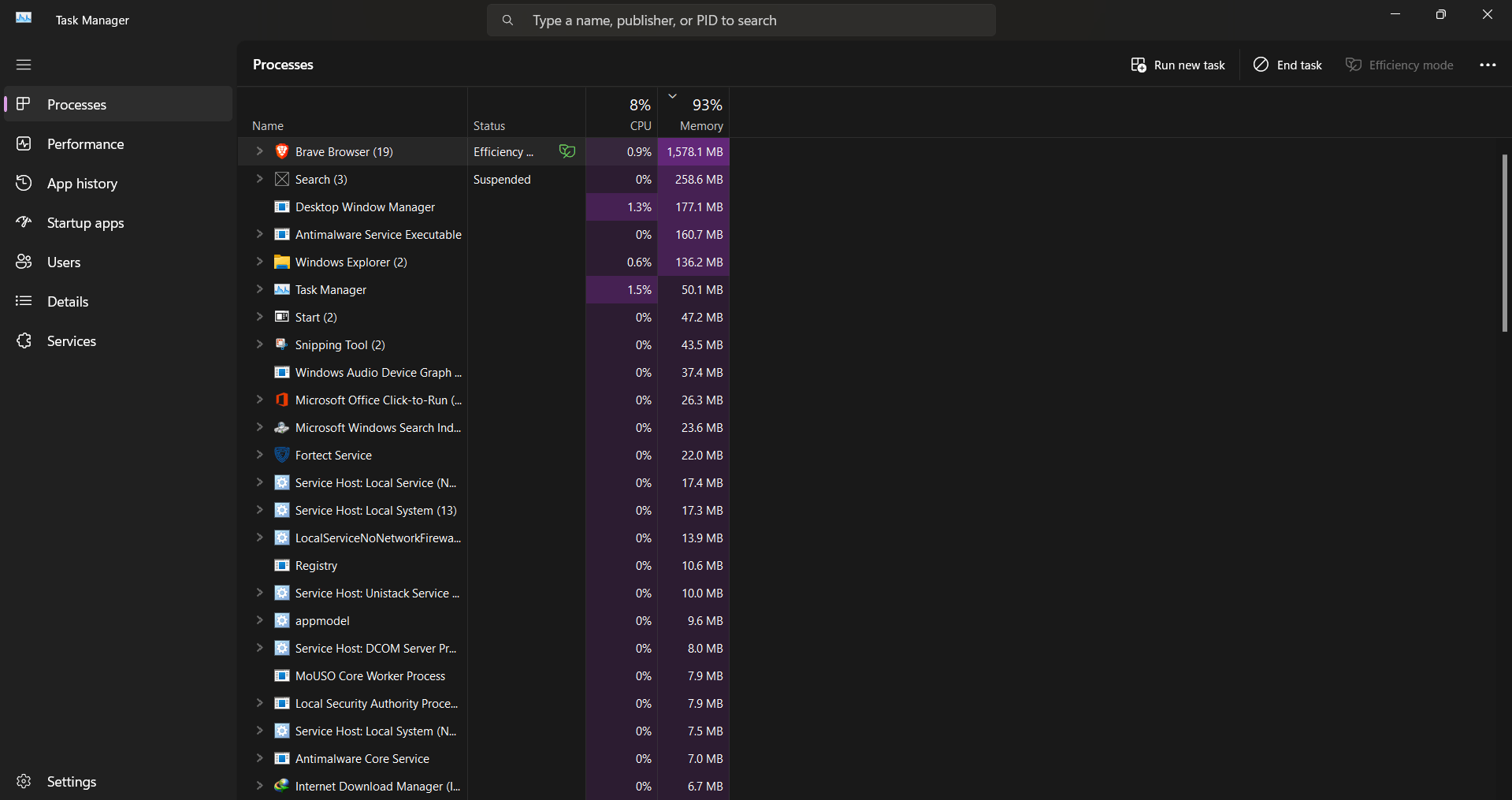Click the Windows Audio Device Graph icon
Image resolution: width=1512 pixels, height=800 pixels.
(281, 372)
